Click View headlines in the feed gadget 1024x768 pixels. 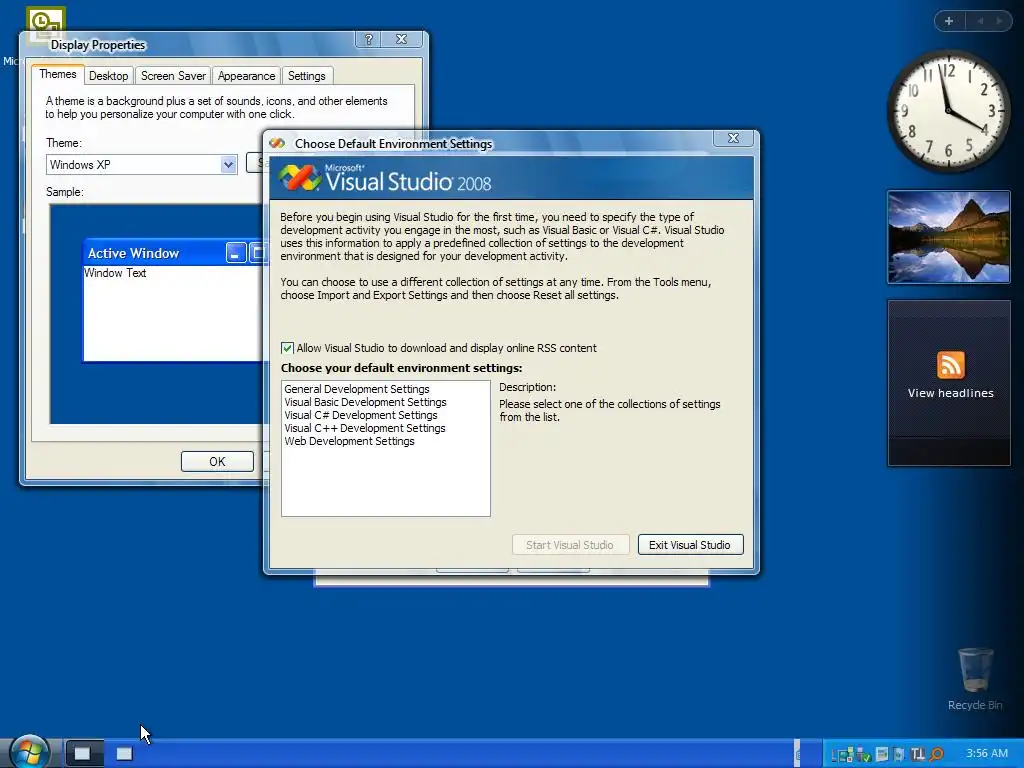tap(950, 393)
